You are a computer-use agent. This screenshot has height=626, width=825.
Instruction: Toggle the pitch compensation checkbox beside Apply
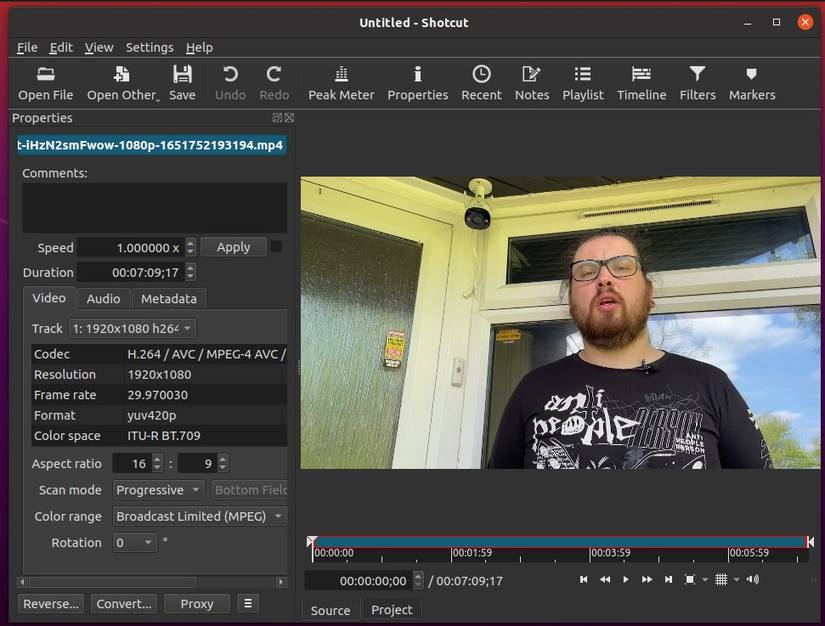[x=276, y=247]
